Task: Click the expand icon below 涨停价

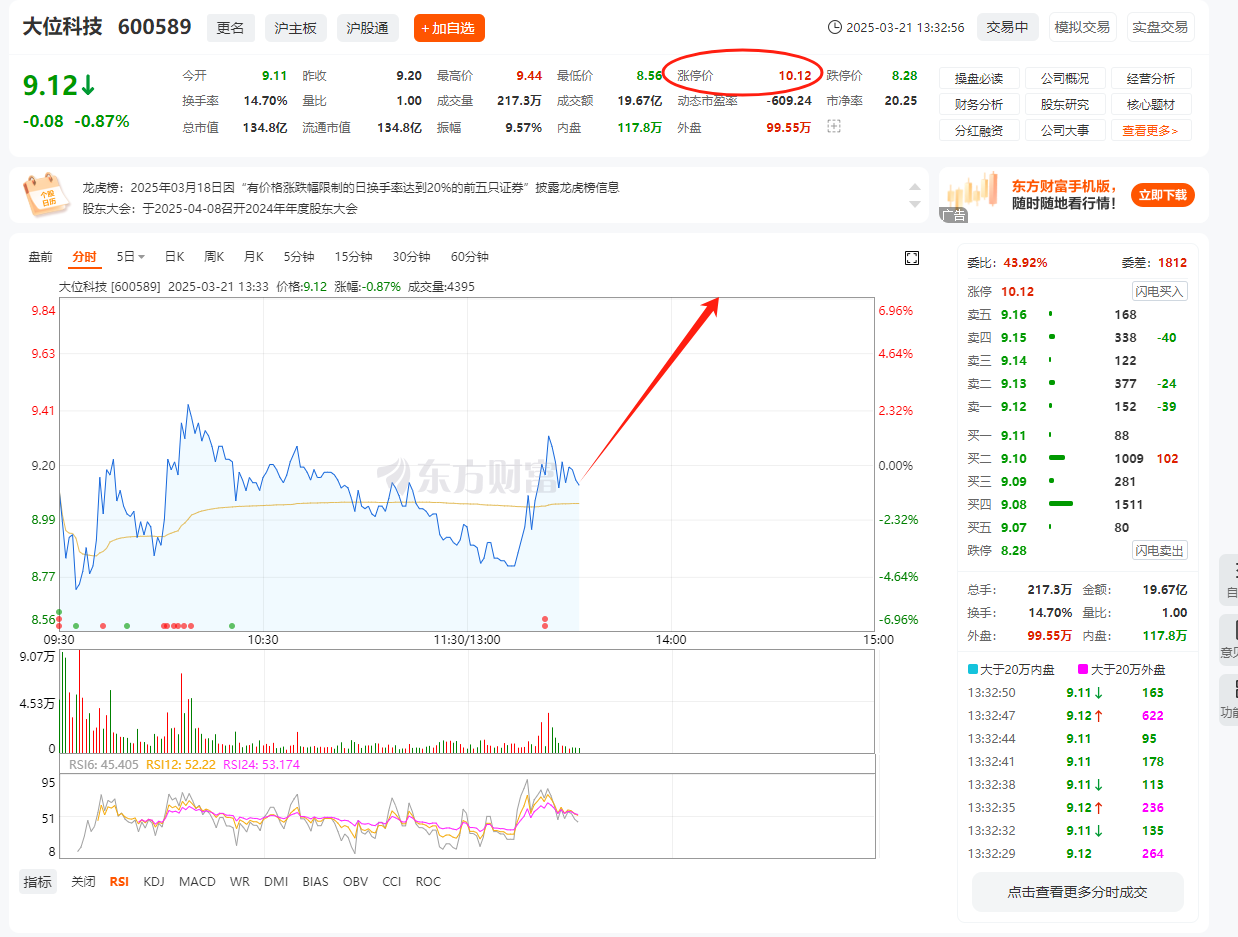Action: click(x=834, y=126)
